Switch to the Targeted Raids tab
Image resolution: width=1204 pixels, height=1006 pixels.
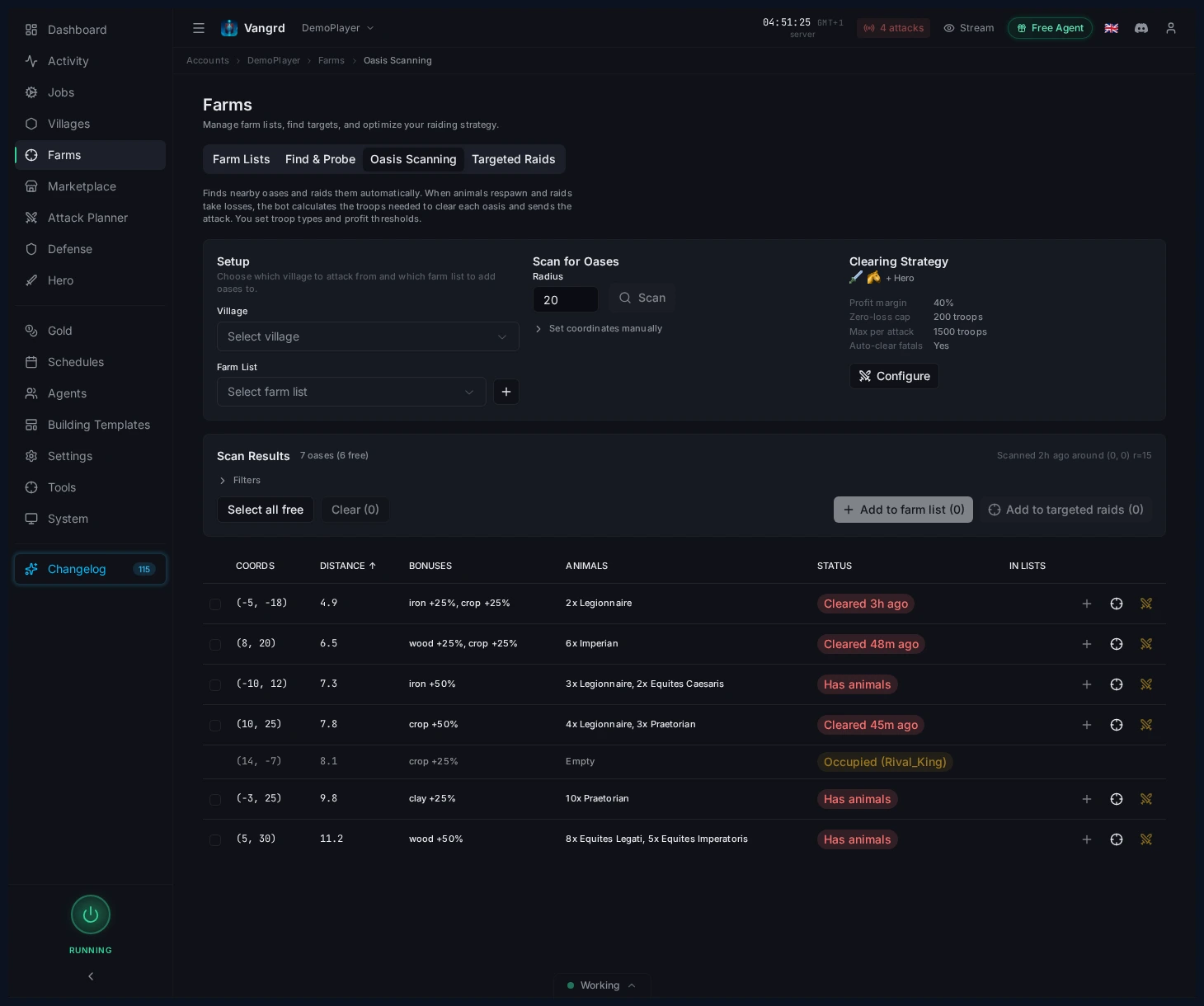click(514, 159)
